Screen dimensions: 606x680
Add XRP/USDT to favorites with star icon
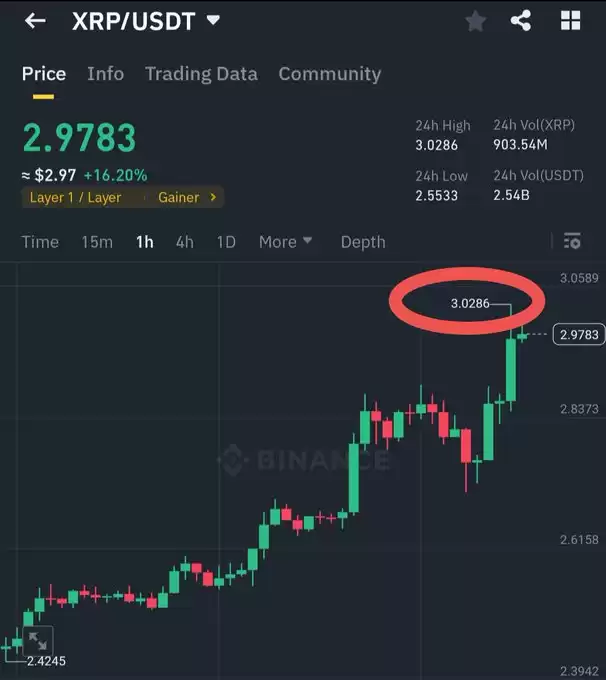click(475, 21)
